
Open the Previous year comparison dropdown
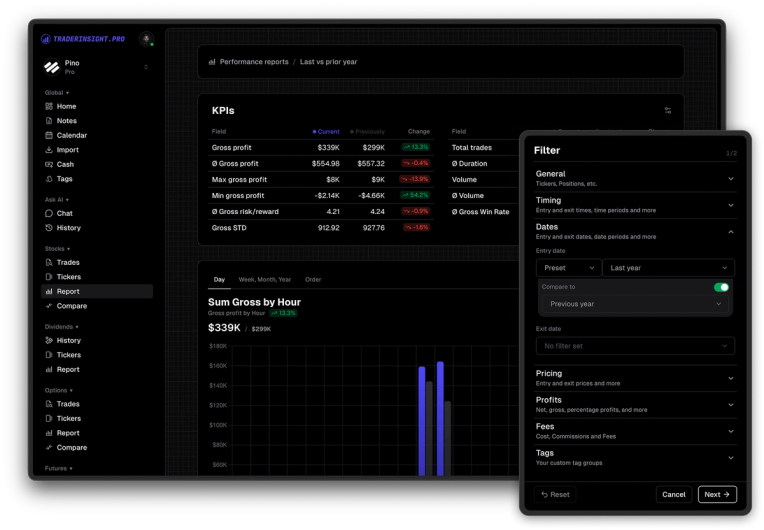[x=635, y=304]
